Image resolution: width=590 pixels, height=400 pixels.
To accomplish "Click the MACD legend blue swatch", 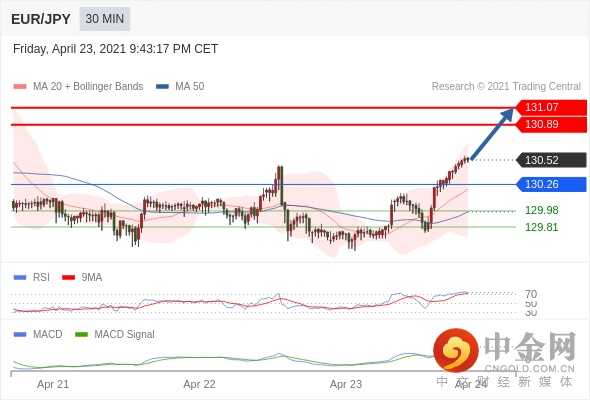I will click(20, 335).
